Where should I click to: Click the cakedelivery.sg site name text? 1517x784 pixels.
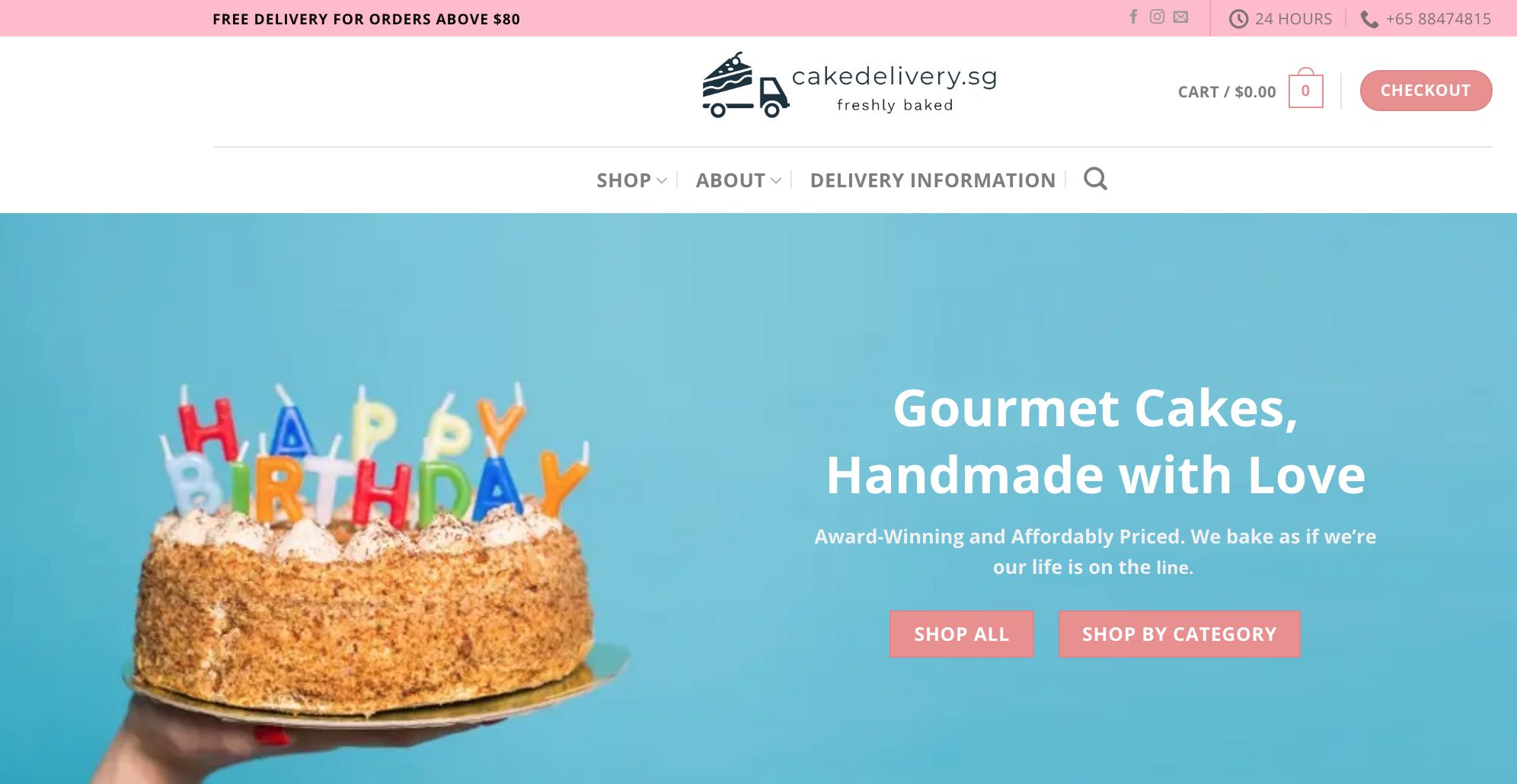pyautogui.click(x=895, y=76)
